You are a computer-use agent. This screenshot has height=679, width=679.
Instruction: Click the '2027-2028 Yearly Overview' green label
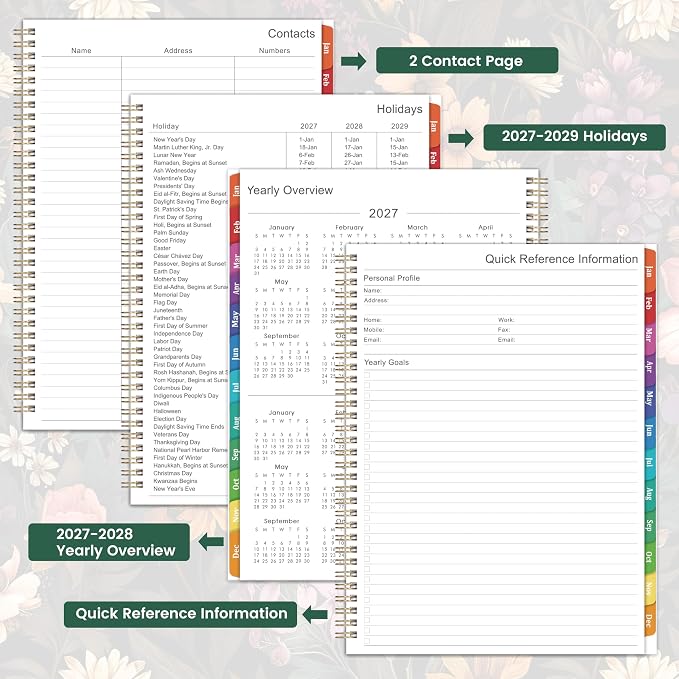tap(109, 542)
